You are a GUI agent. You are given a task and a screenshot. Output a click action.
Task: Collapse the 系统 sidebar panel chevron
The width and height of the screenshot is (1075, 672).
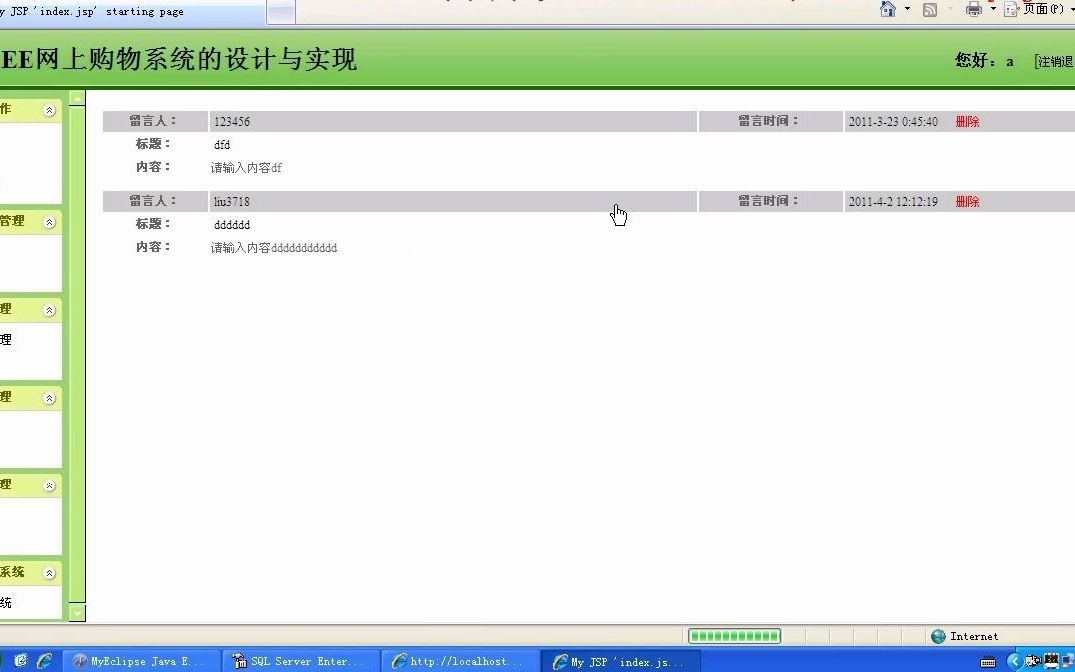51,572
